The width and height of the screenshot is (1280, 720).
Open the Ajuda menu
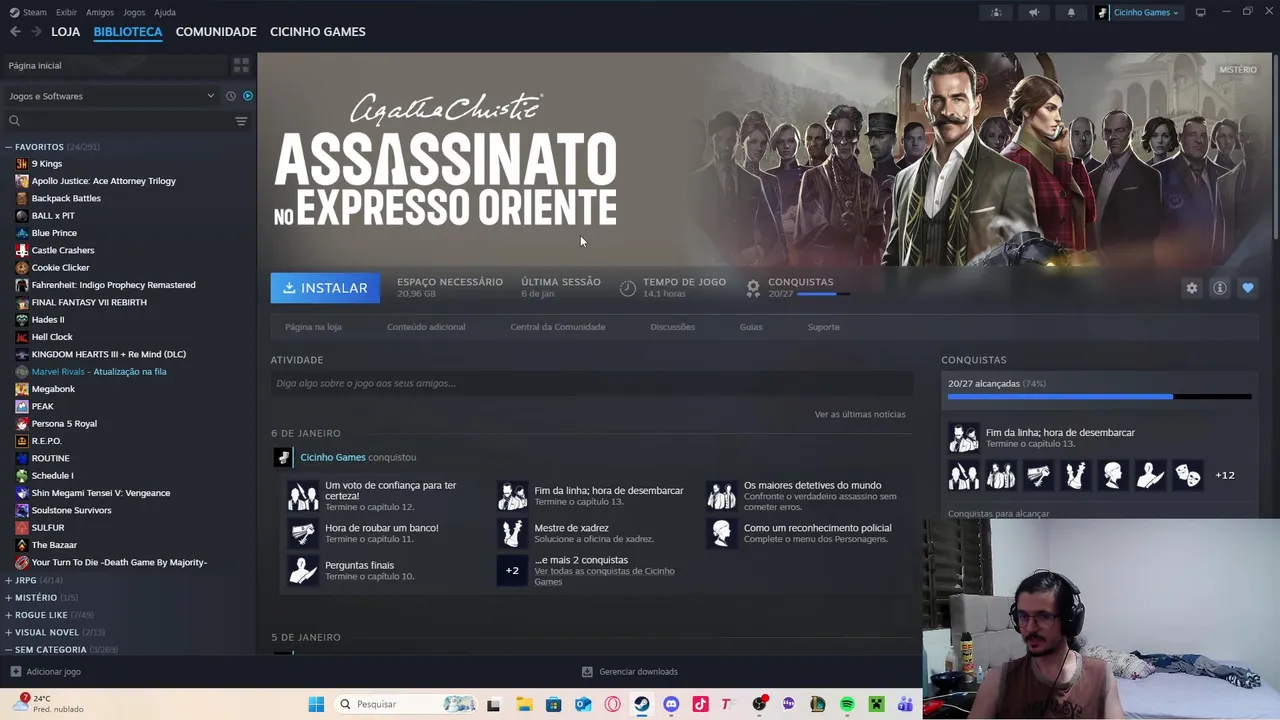point(165,12)
